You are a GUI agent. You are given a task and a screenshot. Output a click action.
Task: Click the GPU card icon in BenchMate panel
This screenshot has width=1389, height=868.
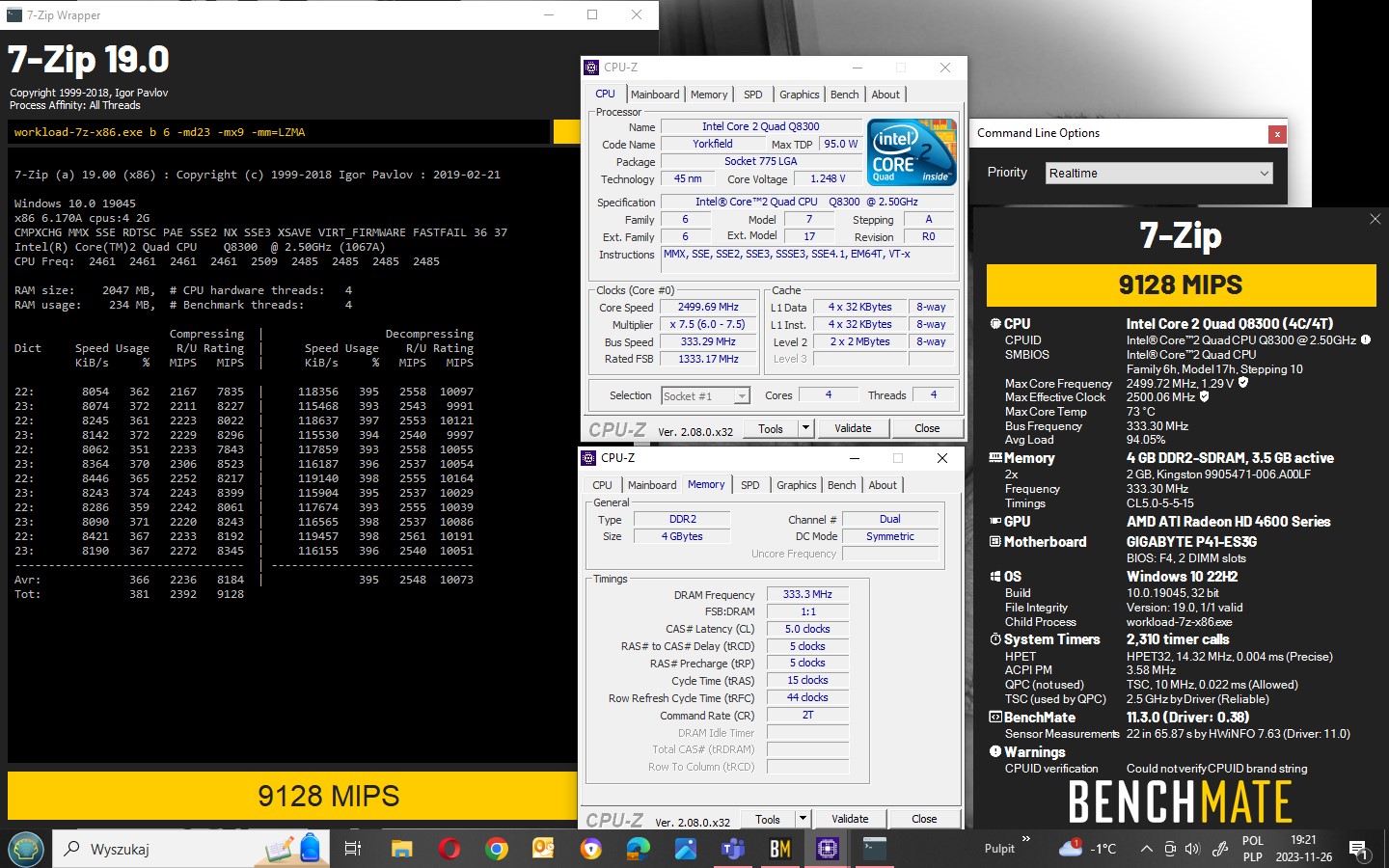(995, 521)
